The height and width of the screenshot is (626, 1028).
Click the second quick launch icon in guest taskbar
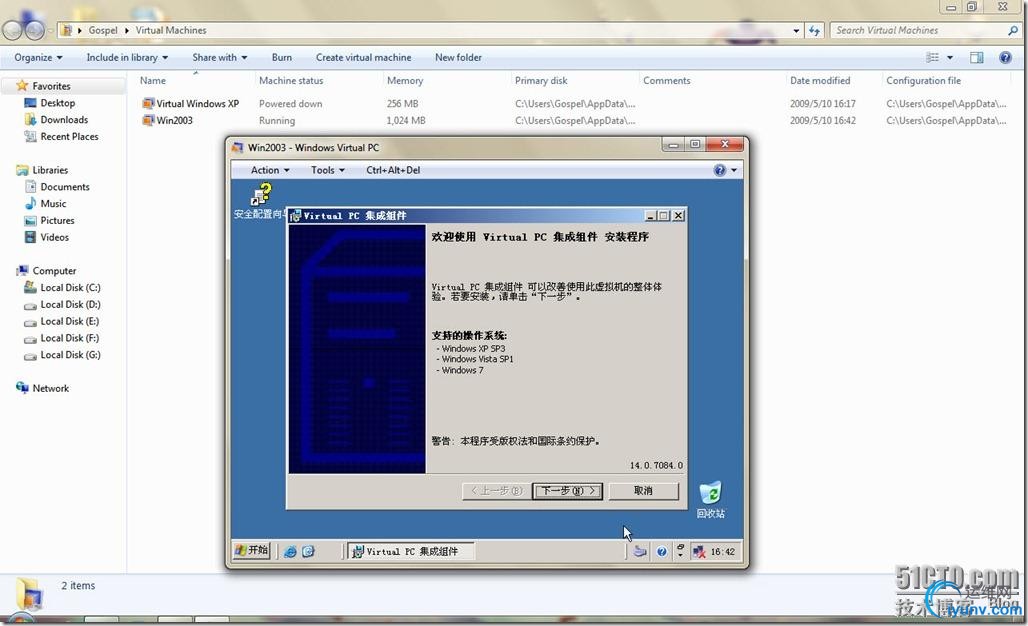click(x=308, y=551)
